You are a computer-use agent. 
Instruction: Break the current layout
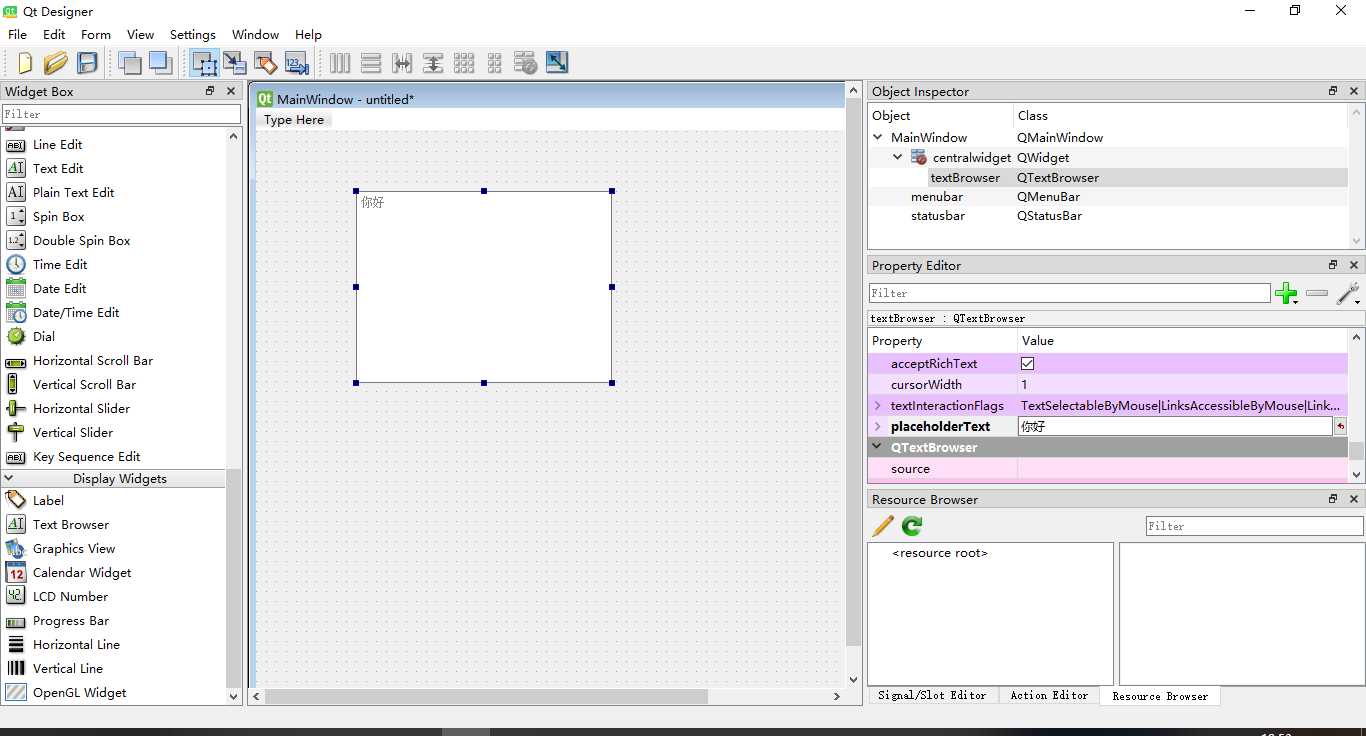(x=526, y=63)
